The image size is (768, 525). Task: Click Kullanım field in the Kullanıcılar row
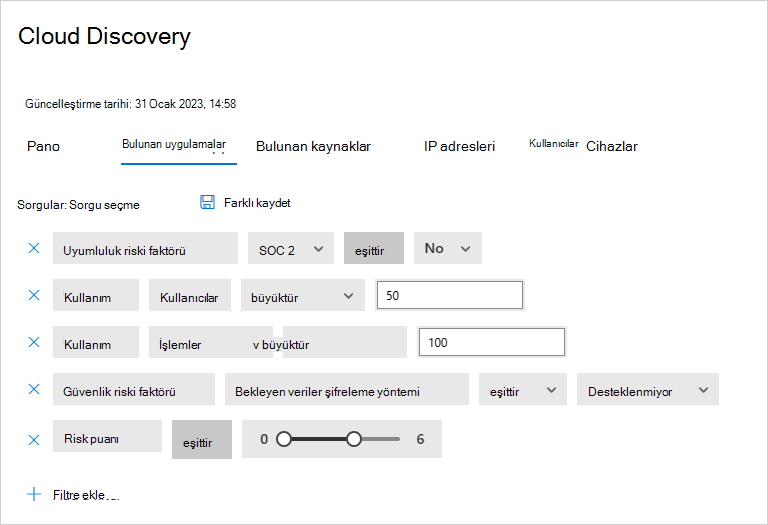[x=96, y=295]
